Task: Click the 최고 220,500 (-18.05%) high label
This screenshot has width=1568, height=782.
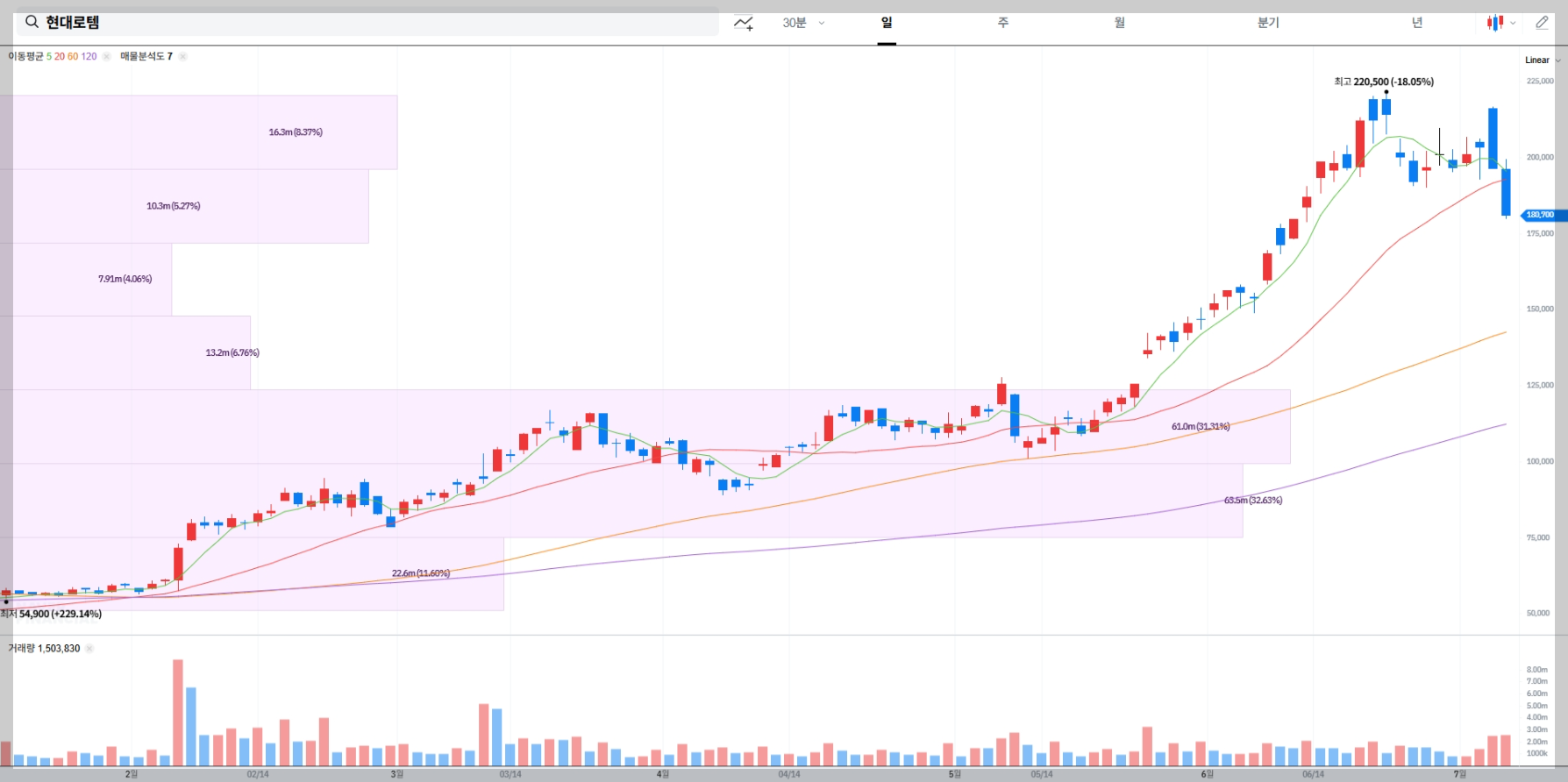Action: (x=1384, y=82)
